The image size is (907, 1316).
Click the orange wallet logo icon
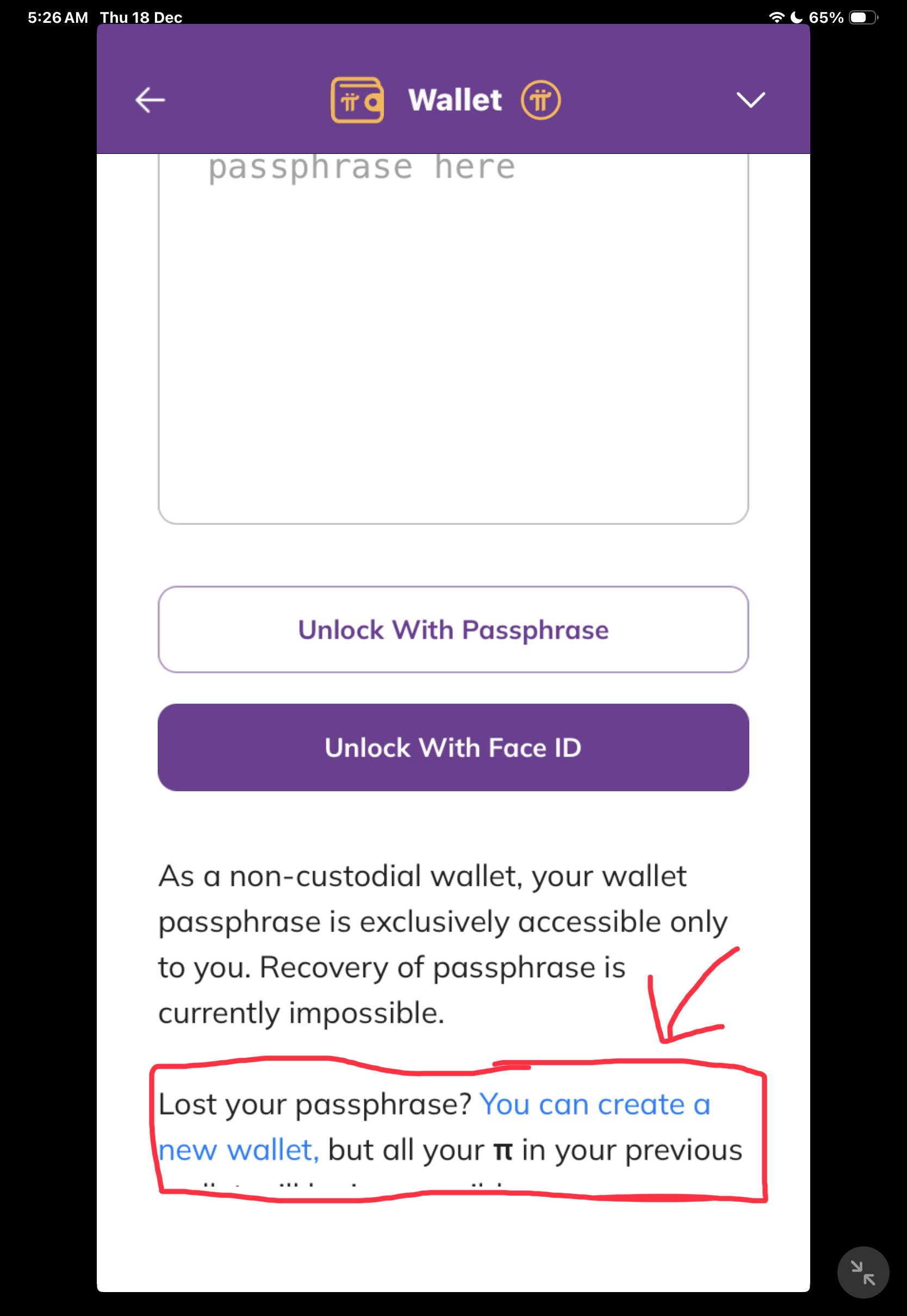tap(357, 100)
